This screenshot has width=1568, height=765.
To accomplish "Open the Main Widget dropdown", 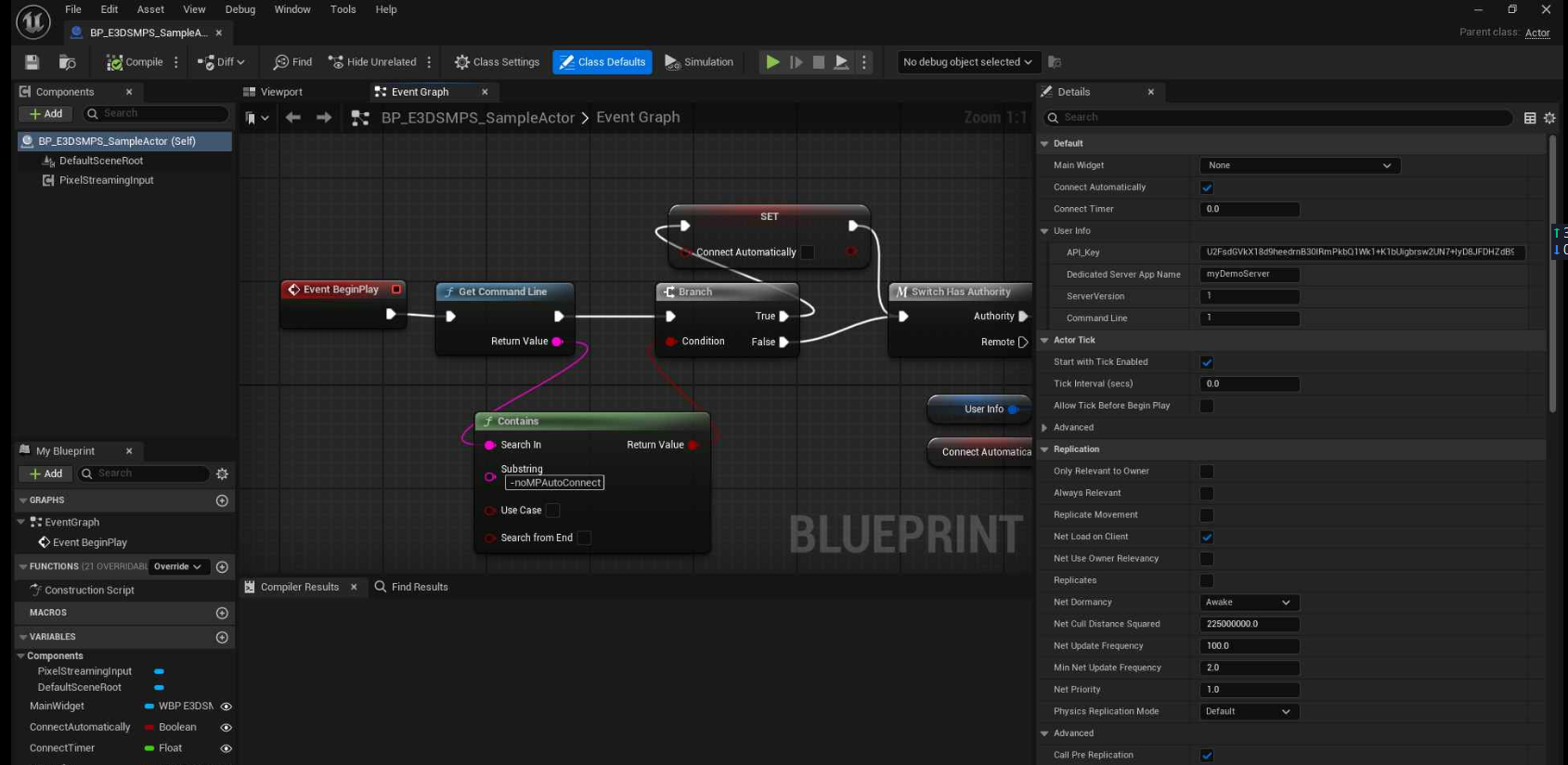I will pos(1299,165).
